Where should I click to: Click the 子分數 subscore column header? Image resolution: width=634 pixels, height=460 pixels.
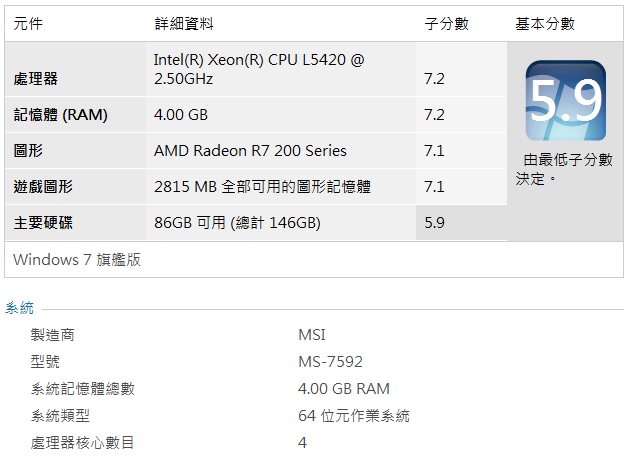coord(446,23)
